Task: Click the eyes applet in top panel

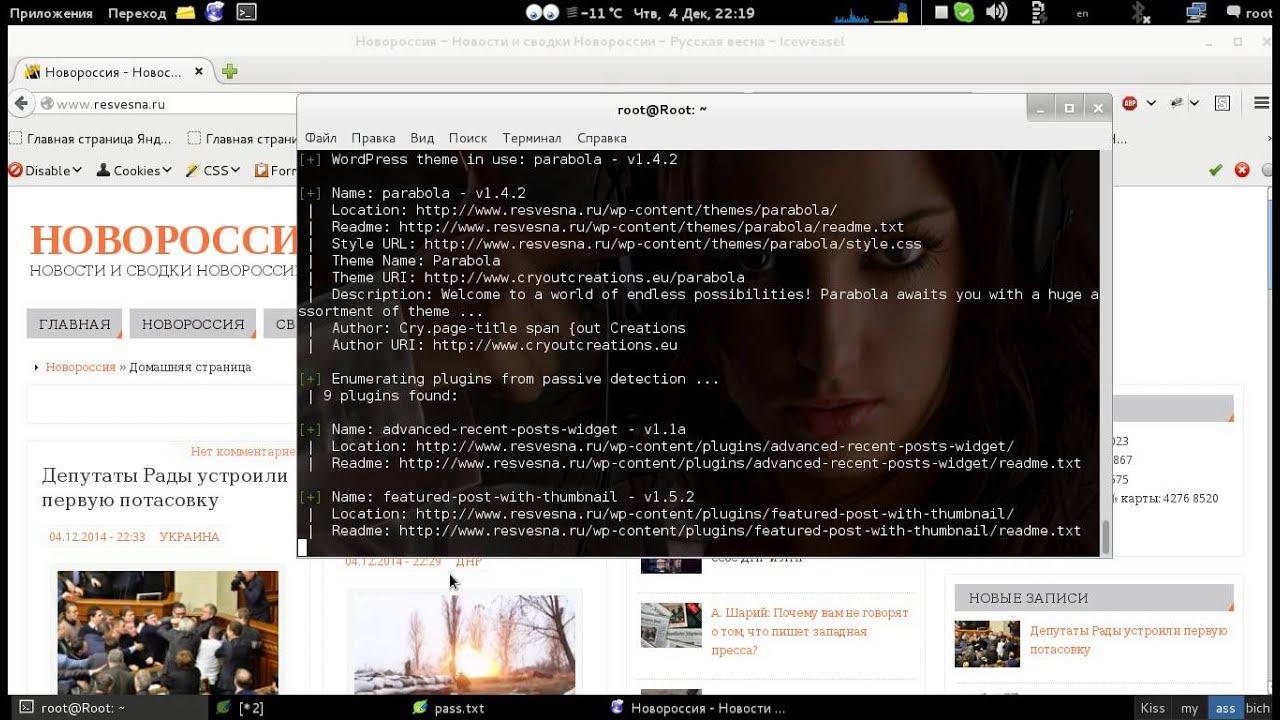Action: click(541, 12)
